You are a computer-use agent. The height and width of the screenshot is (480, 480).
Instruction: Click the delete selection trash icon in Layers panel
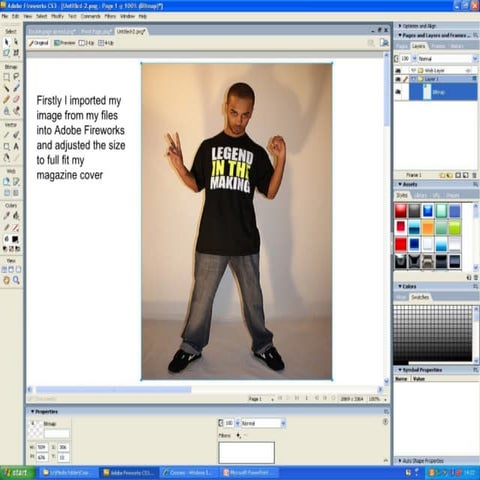(474, 175)
